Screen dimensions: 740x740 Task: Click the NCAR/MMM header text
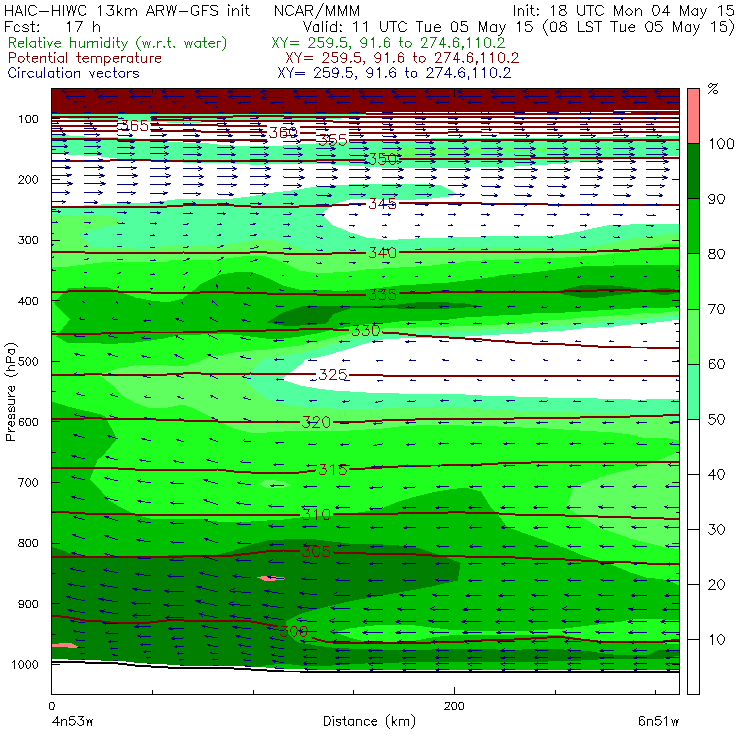(317, 11)
